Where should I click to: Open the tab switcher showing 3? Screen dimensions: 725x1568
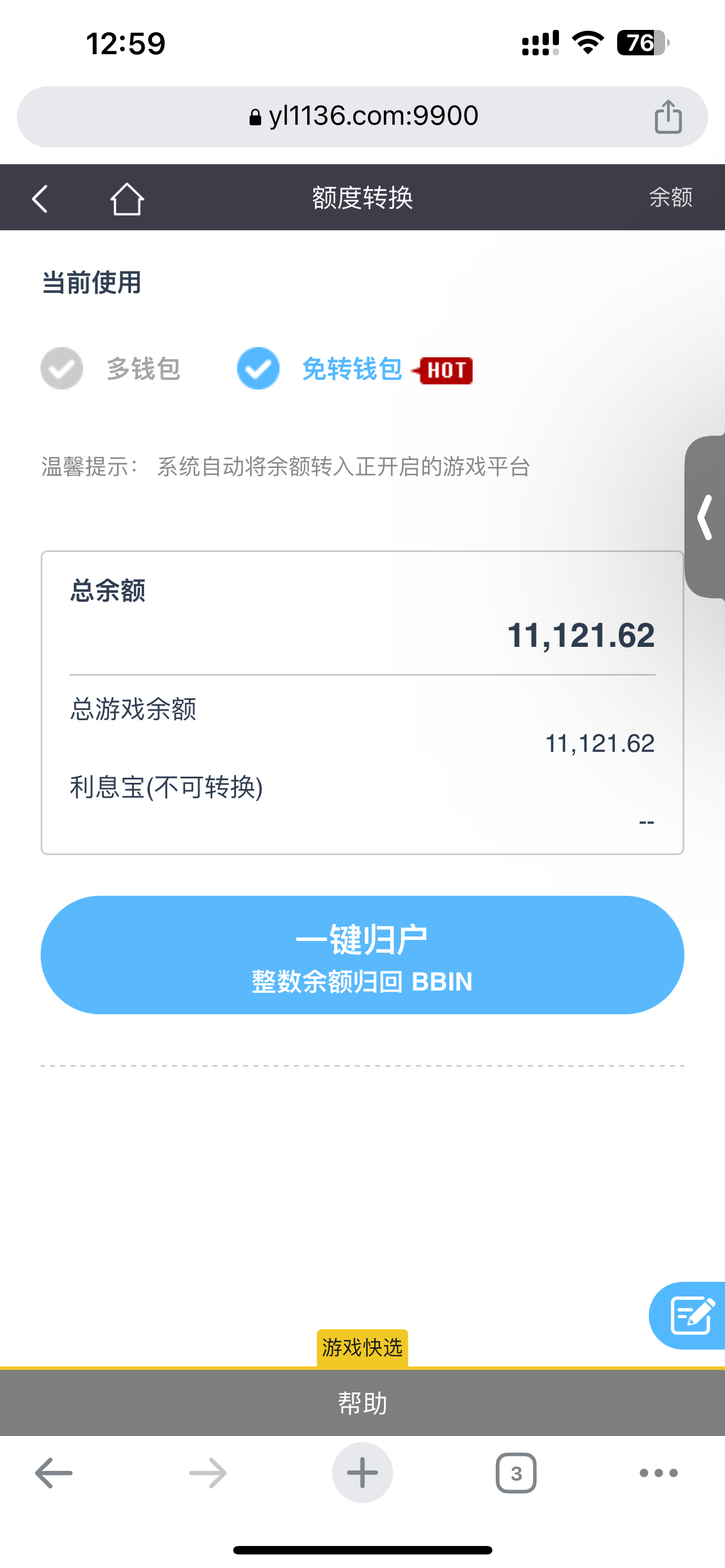[516, 1473]
